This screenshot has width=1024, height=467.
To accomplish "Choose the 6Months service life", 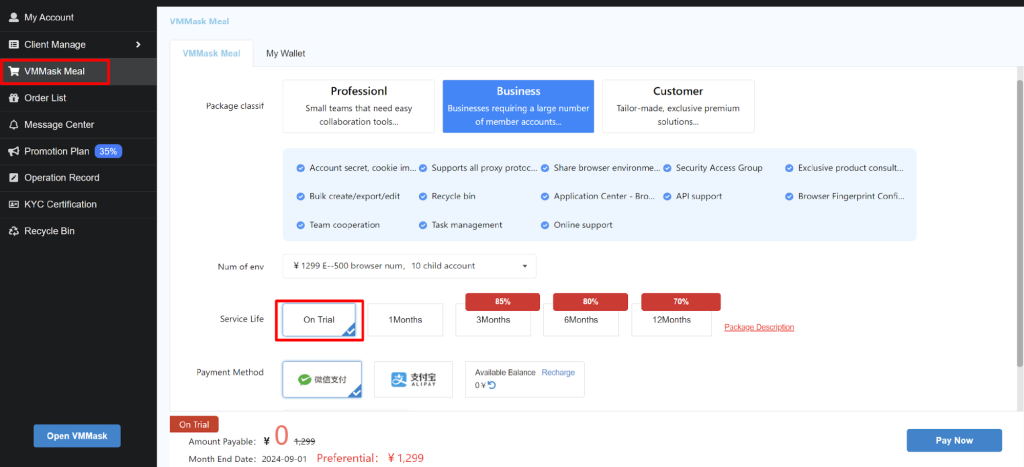I will pyautogui.click(x=581, y=320).
